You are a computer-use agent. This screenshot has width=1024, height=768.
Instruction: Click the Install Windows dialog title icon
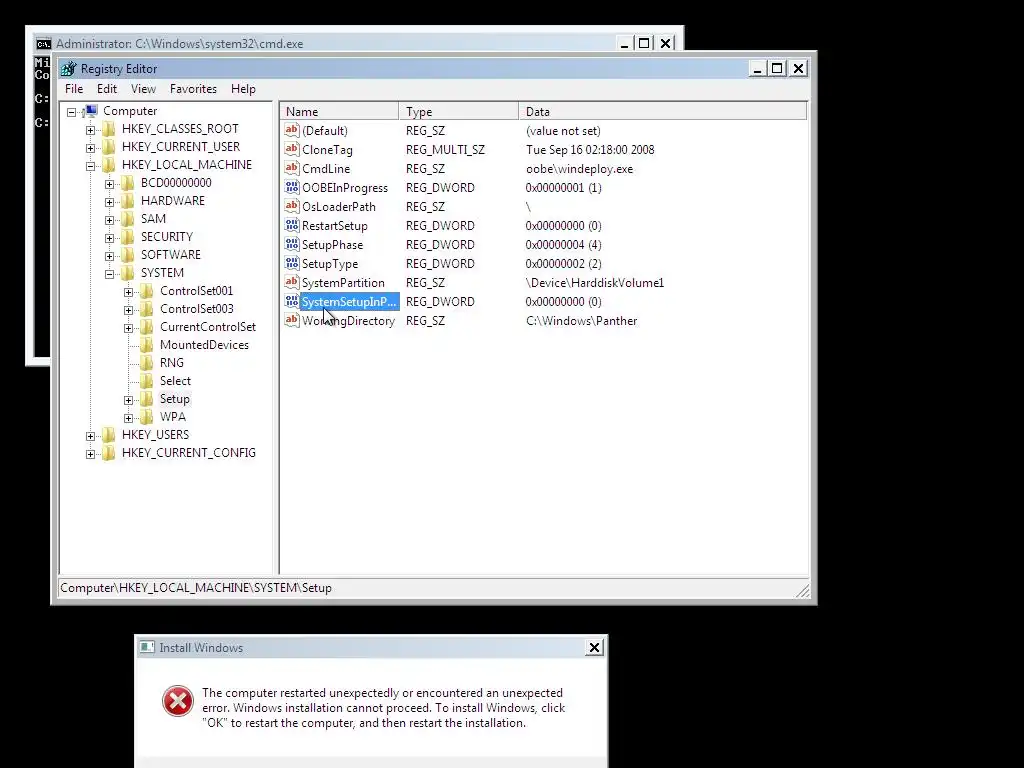[148, 647]
